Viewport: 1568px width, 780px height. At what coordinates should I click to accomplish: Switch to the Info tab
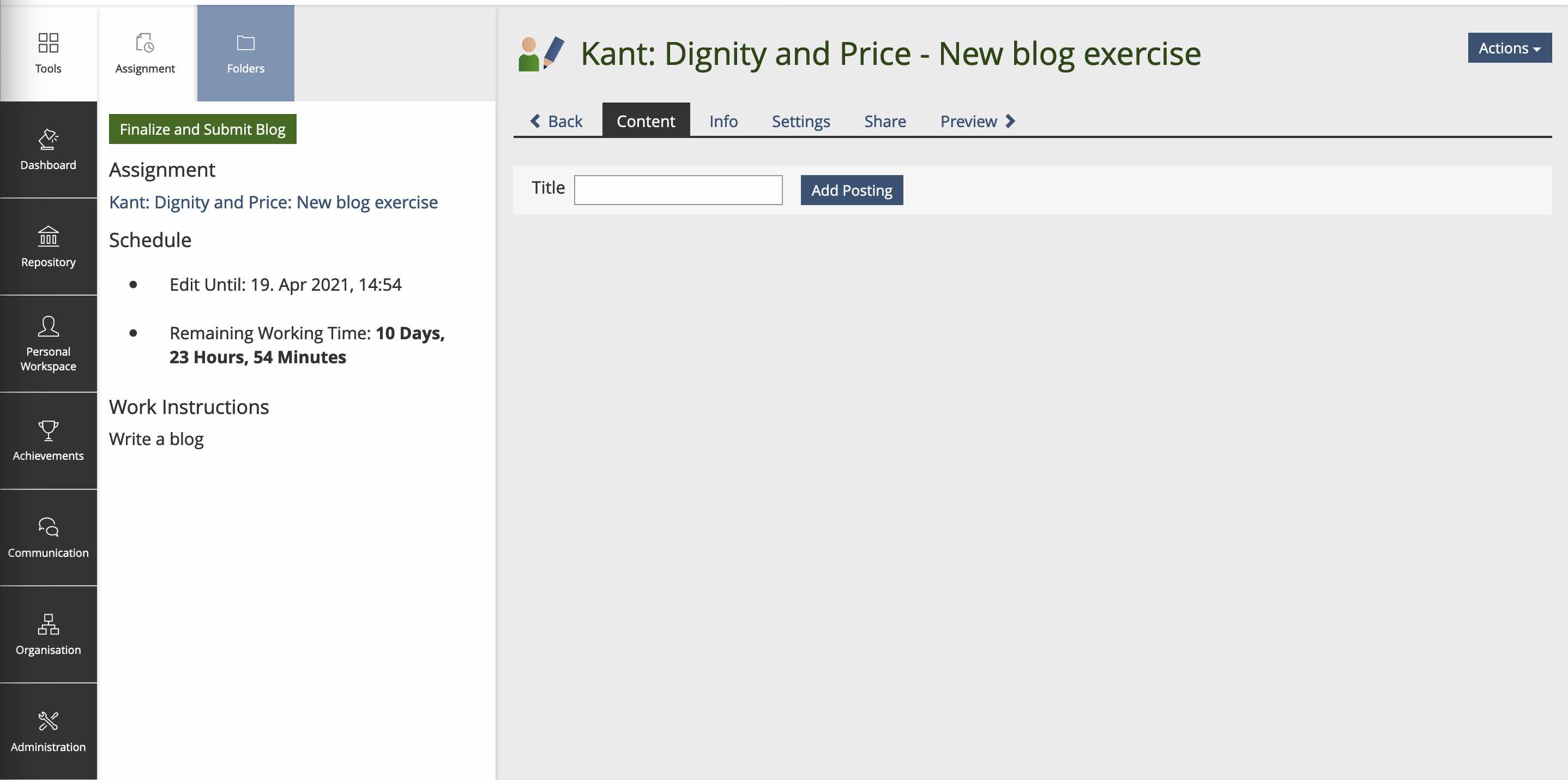[x=723, y=121]
